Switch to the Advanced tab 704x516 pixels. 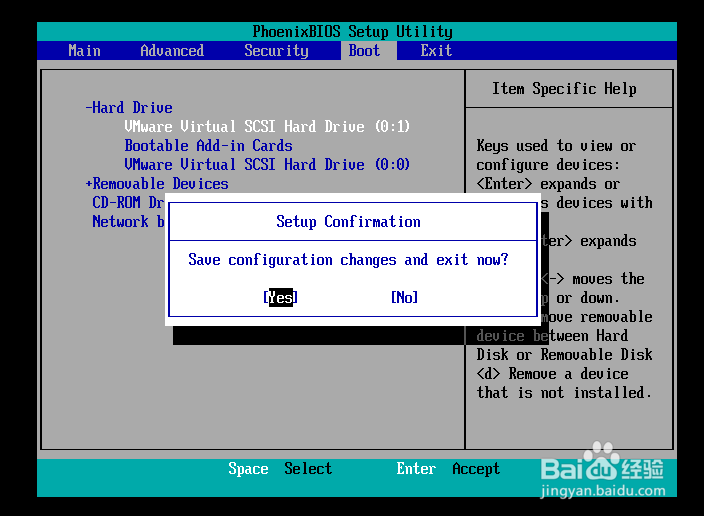[x=172, y=51]
